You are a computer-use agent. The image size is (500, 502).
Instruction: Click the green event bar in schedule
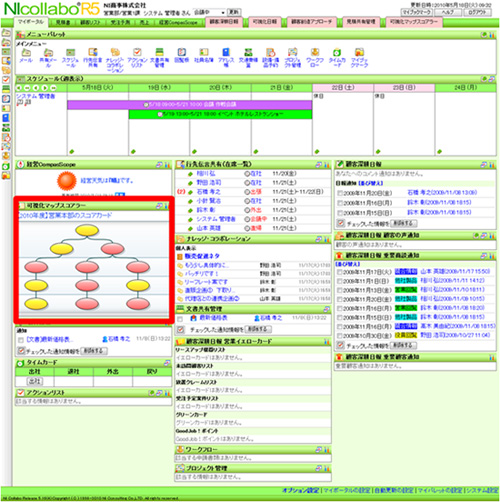220,114
